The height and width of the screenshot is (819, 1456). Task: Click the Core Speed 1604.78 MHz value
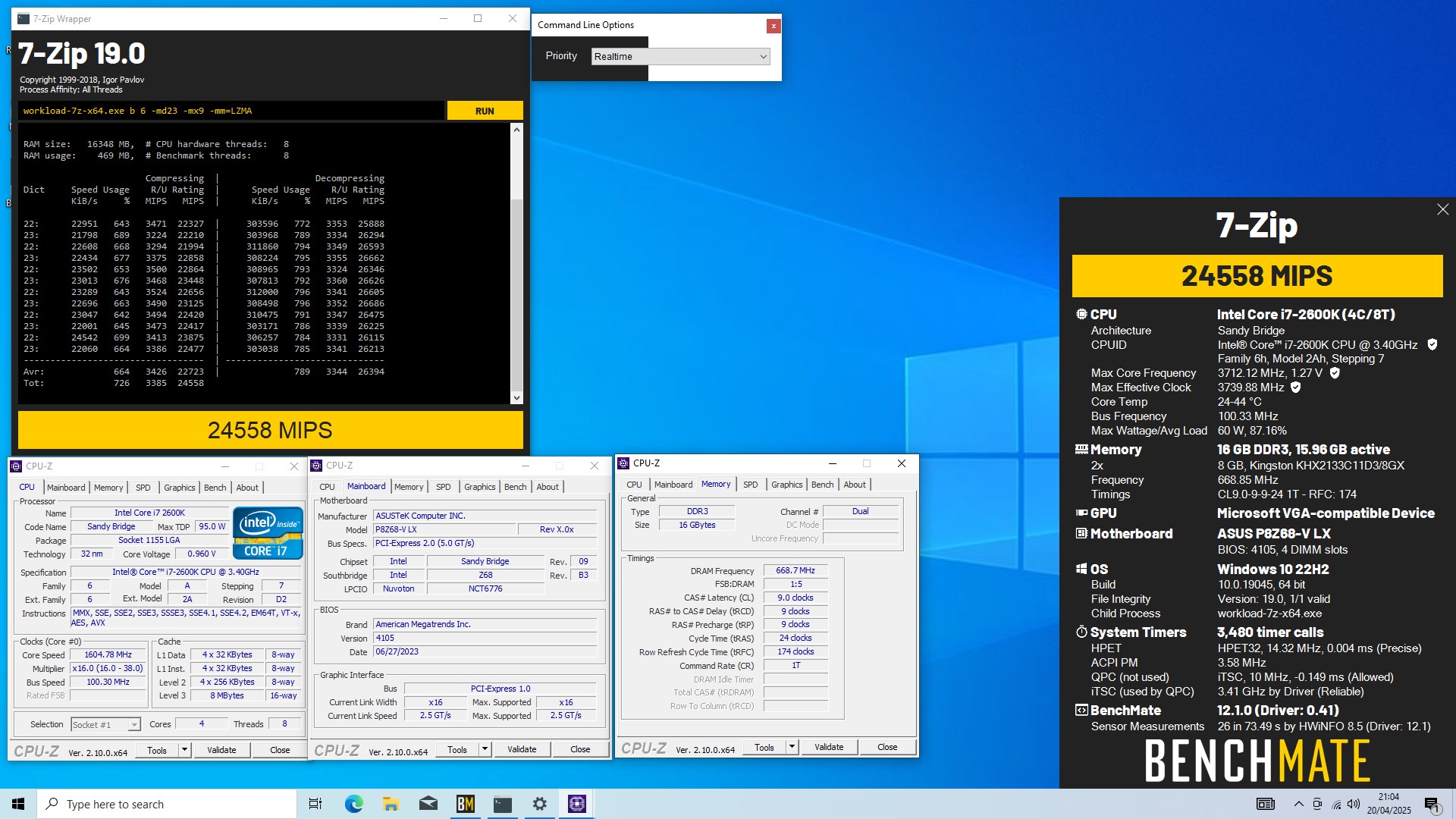click(x=108, y=655)
